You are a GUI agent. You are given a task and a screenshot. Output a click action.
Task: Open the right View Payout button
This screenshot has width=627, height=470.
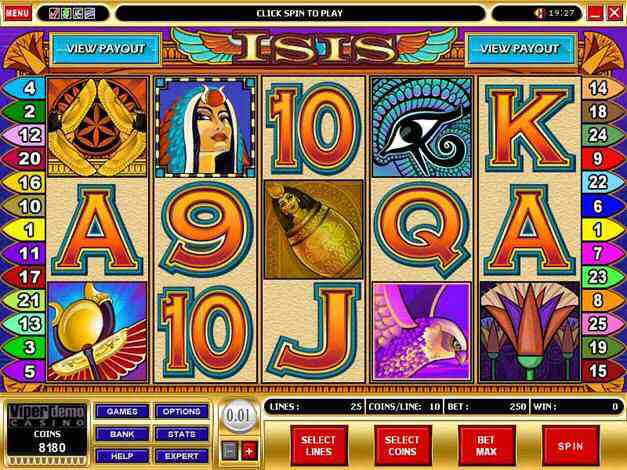[520, 49]
